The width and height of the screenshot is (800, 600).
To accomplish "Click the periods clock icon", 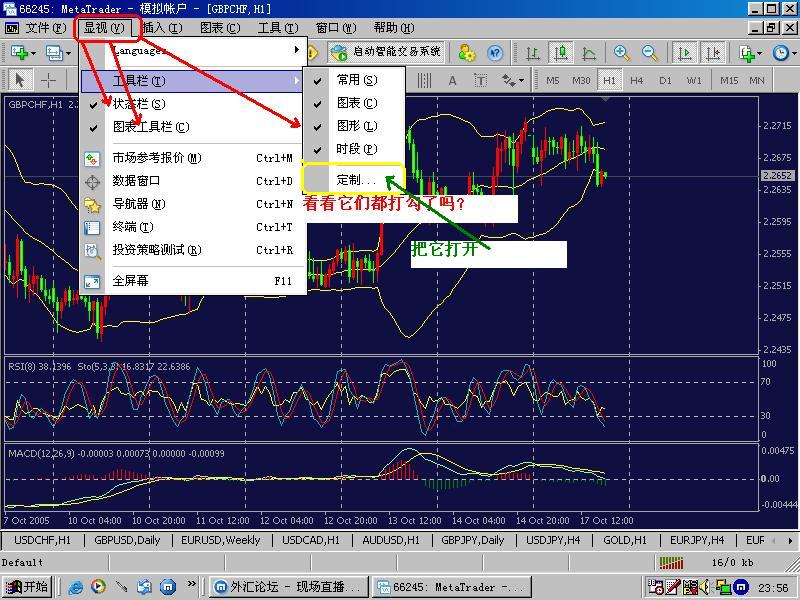I will [781, 53].
